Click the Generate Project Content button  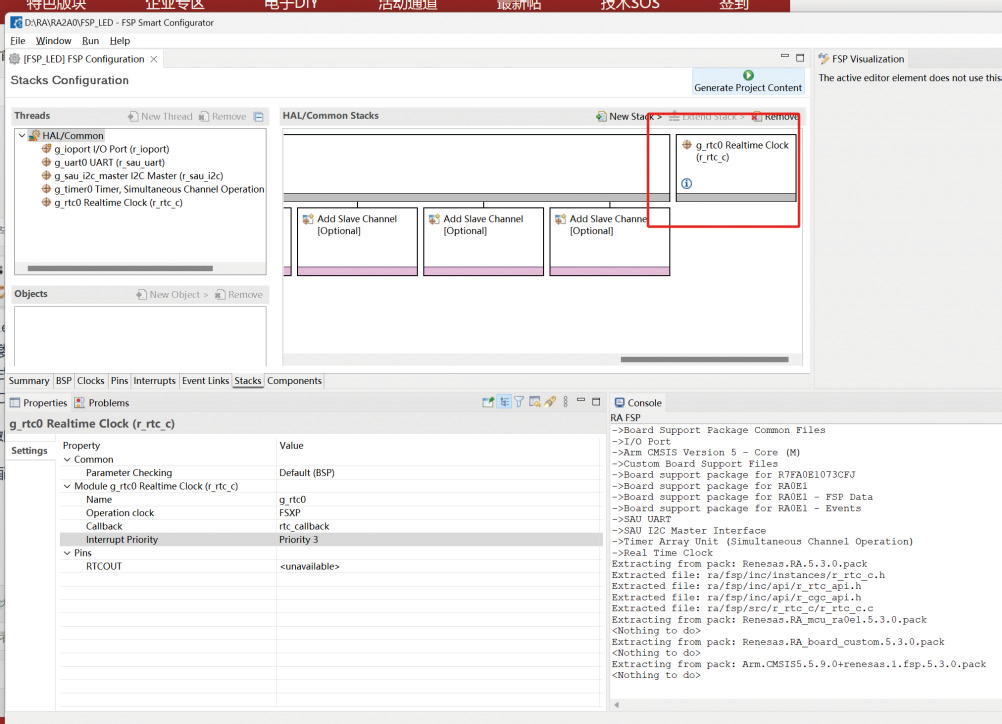click(748, 81)
